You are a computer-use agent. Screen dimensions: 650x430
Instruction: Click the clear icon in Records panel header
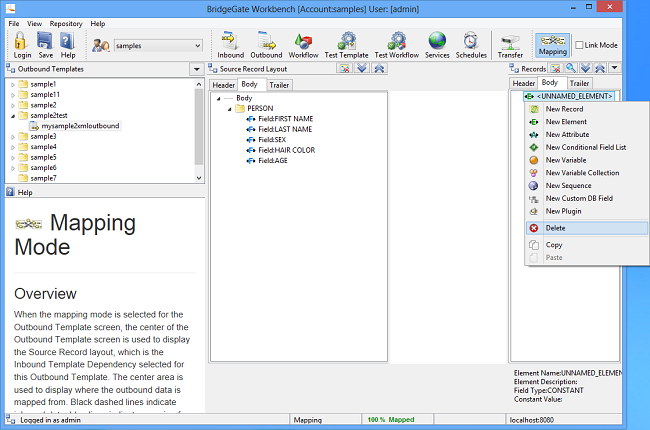[555, 68]
